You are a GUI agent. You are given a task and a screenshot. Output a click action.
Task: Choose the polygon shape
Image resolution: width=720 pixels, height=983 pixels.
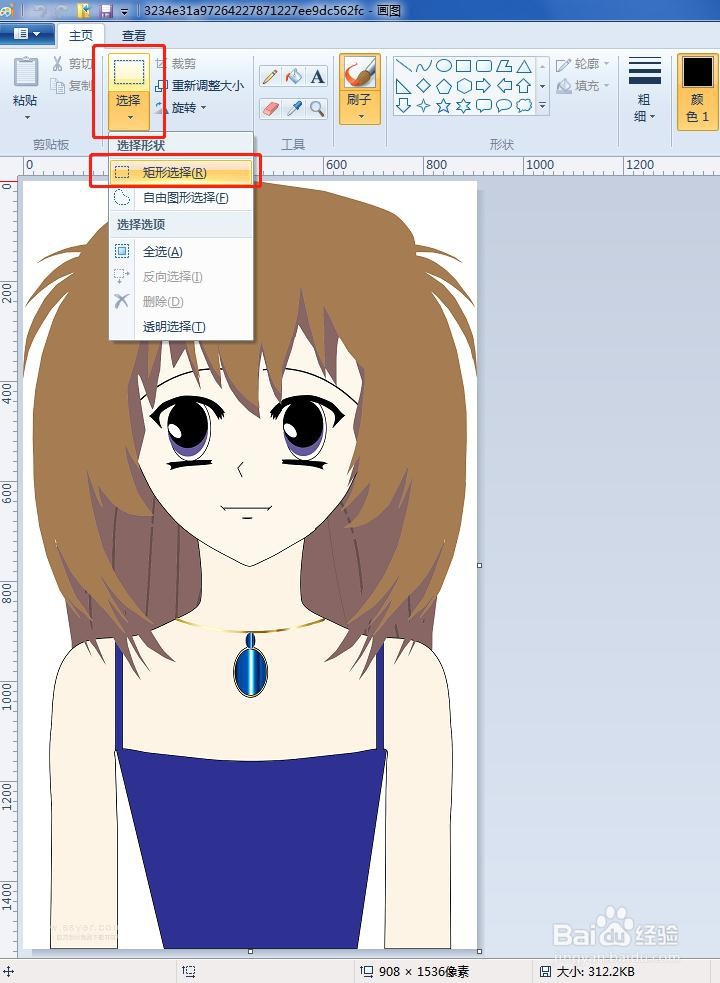[x=504, y=65]
